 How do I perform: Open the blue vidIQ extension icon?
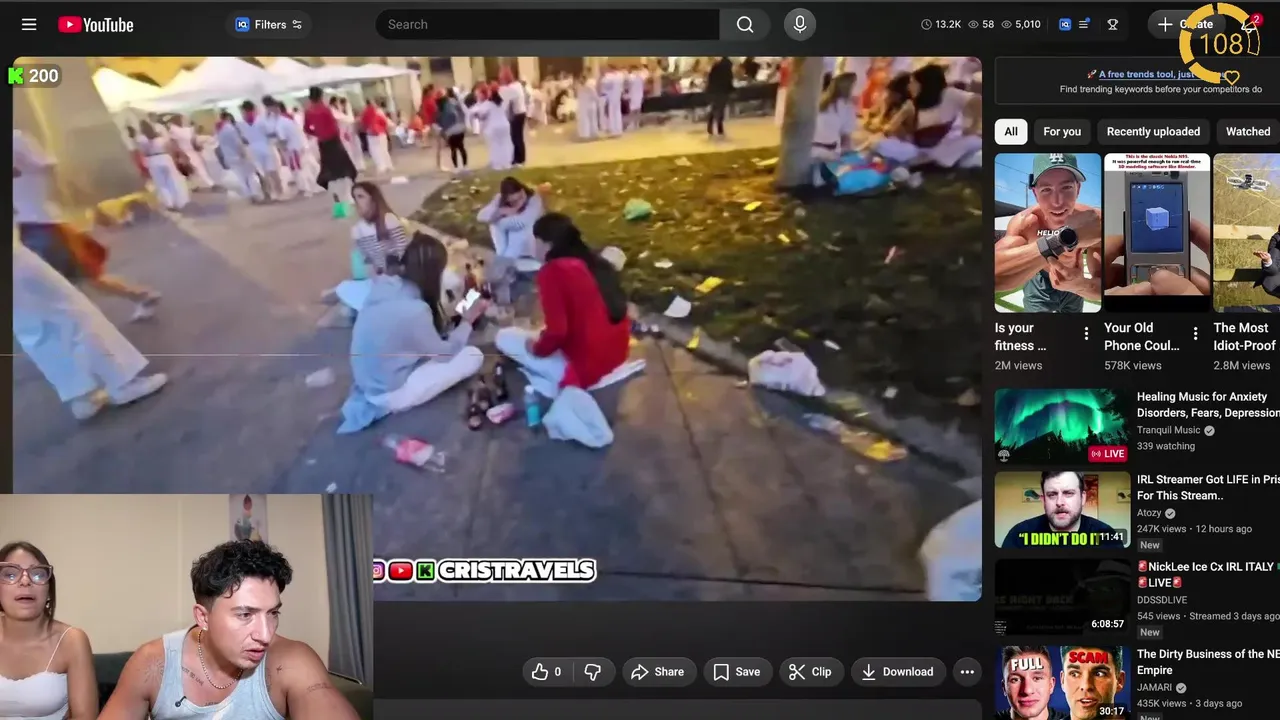click(x=1065, y=25)
